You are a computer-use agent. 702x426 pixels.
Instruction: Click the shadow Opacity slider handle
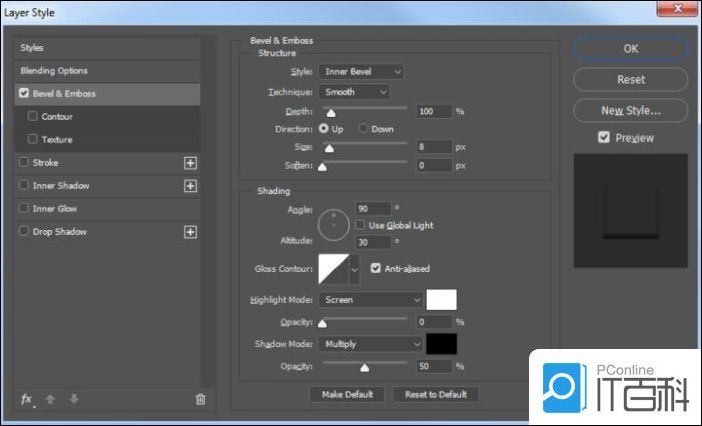365,367
